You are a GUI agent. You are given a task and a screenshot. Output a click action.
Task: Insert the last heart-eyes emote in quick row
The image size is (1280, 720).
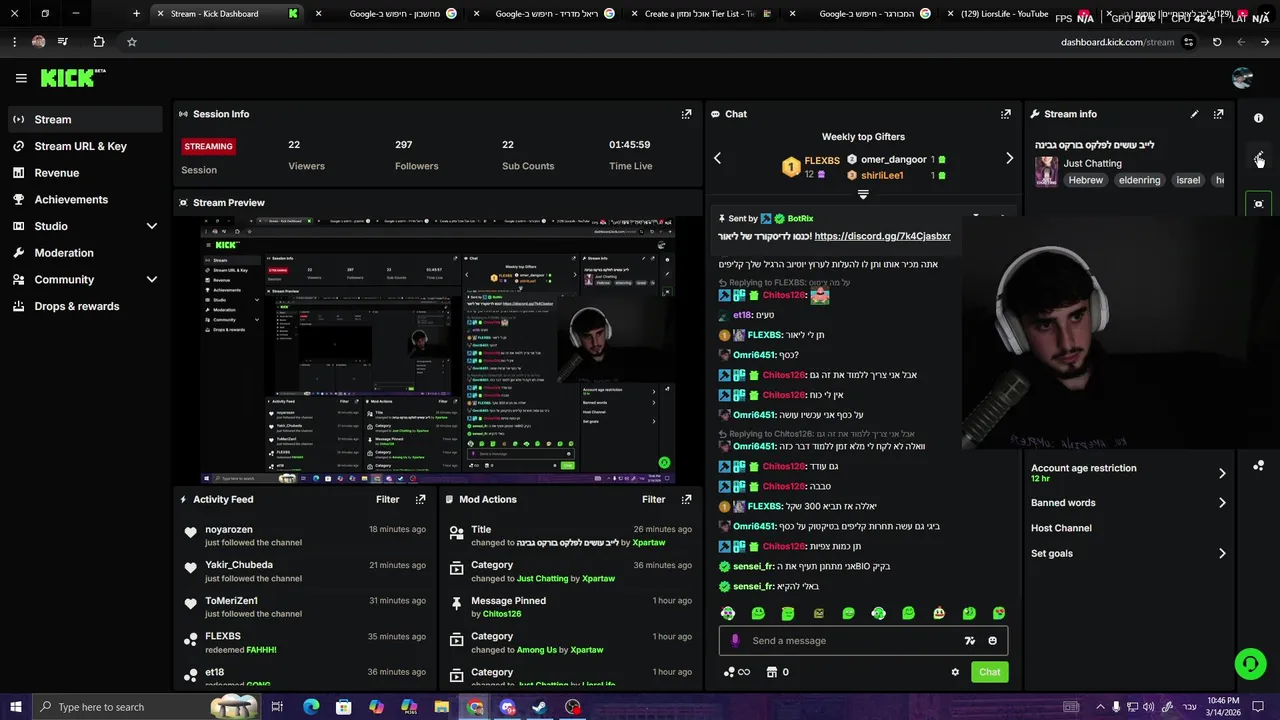[x=999, y=613]
